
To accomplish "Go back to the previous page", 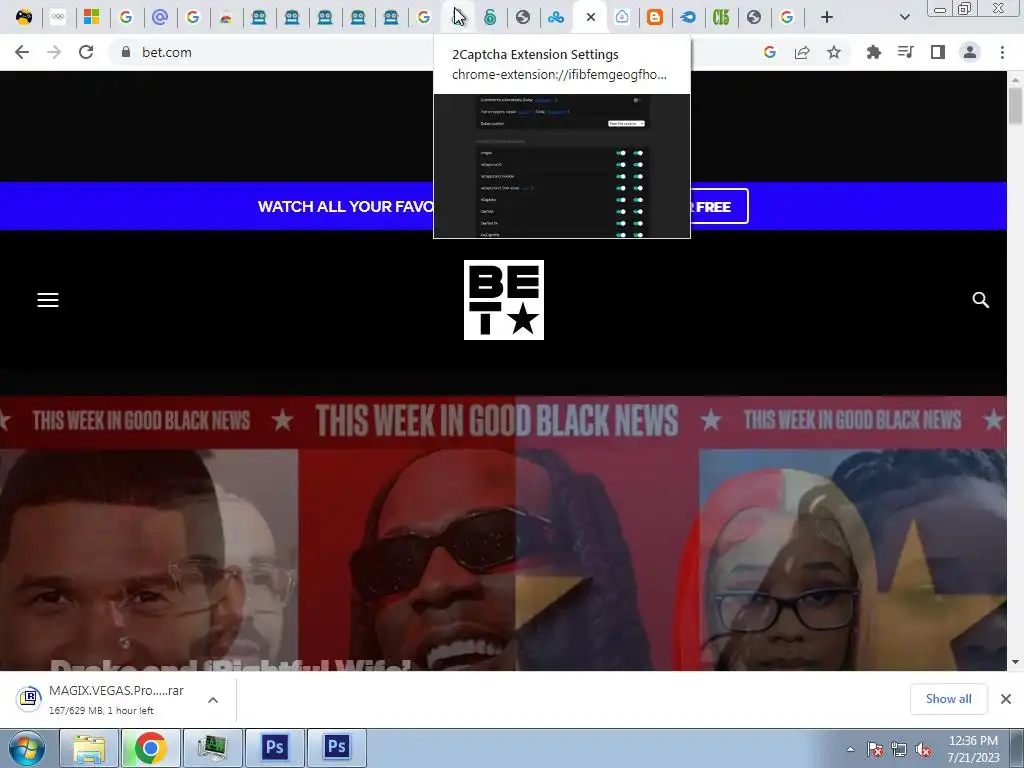I will pos(22,52).
